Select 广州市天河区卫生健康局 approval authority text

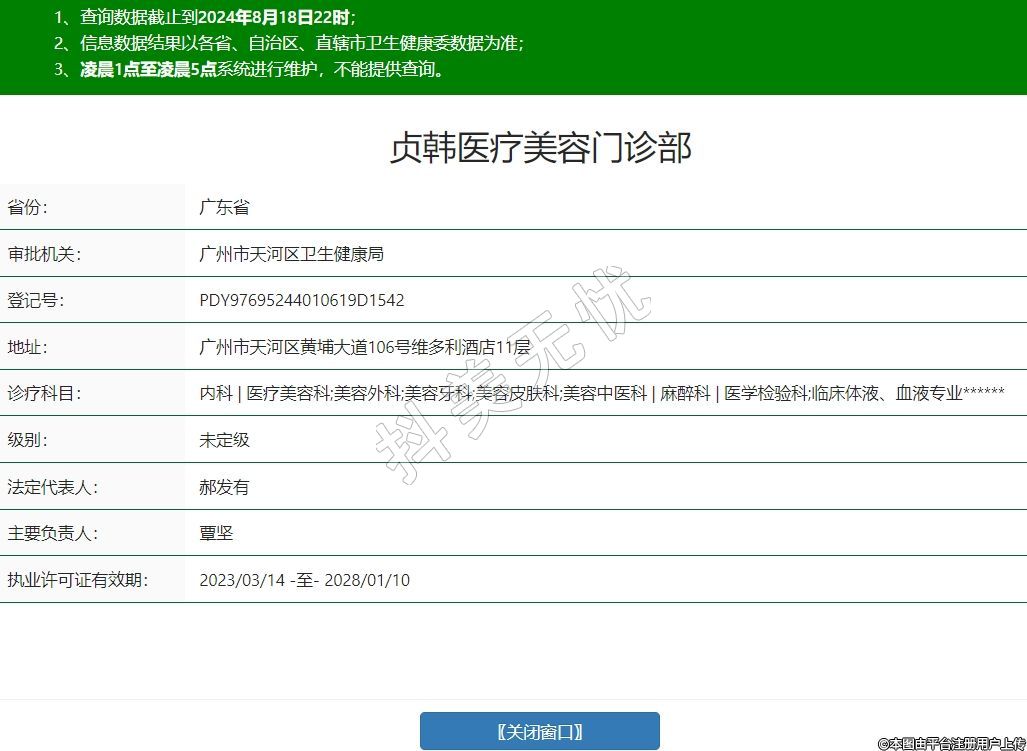tap(291, 254)
